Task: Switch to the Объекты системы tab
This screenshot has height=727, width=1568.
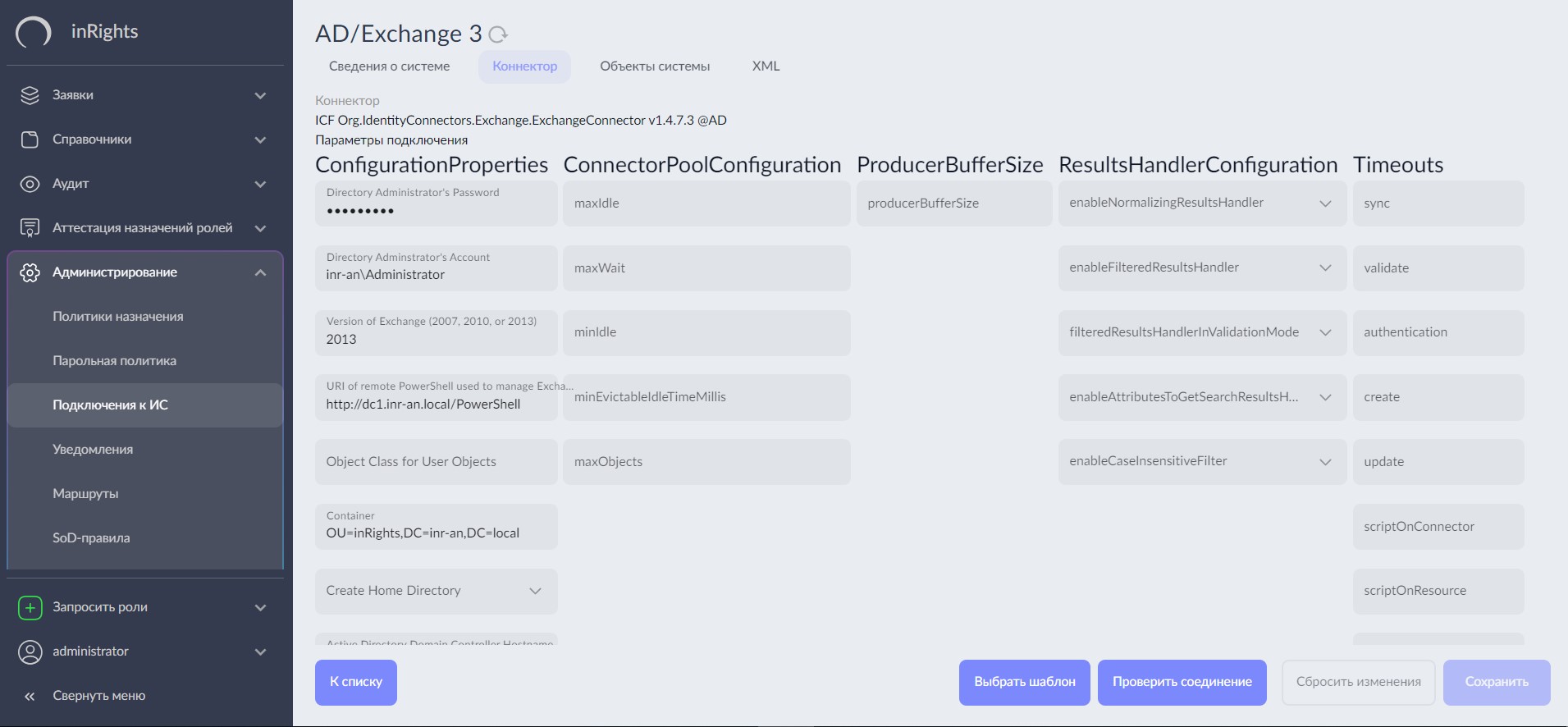Action: [654, 66]
